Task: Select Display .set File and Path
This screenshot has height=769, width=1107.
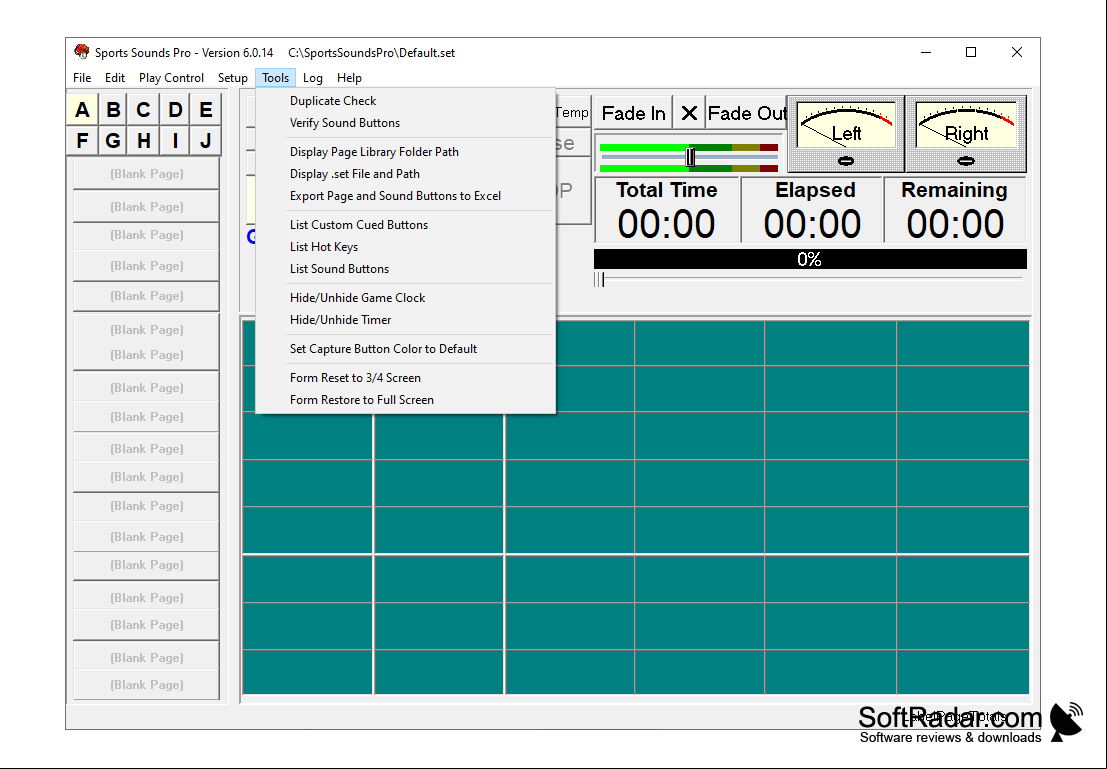Action: click(405, 174)
